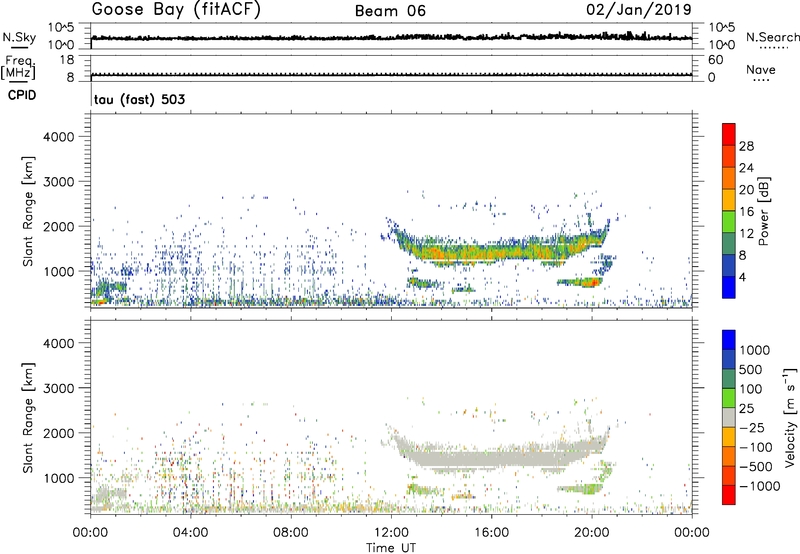Click the '24' label on Power colorbar
800x554 pixels.
pyautogui.click(x=746, y=168)
